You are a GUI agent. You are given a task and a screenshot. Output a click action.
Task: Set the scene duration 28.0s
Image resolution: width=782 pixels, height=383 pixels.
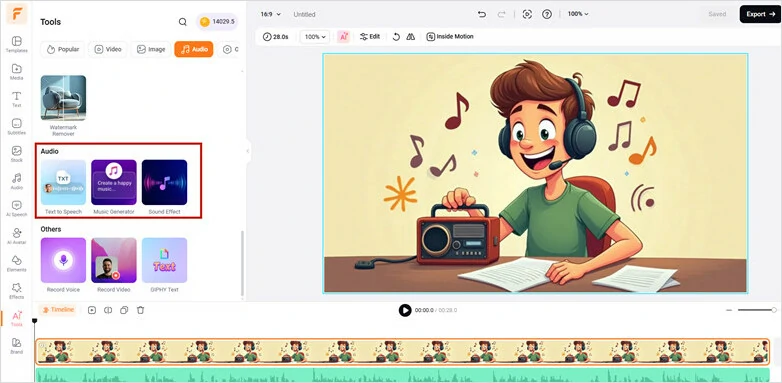(x=275, y=36)
